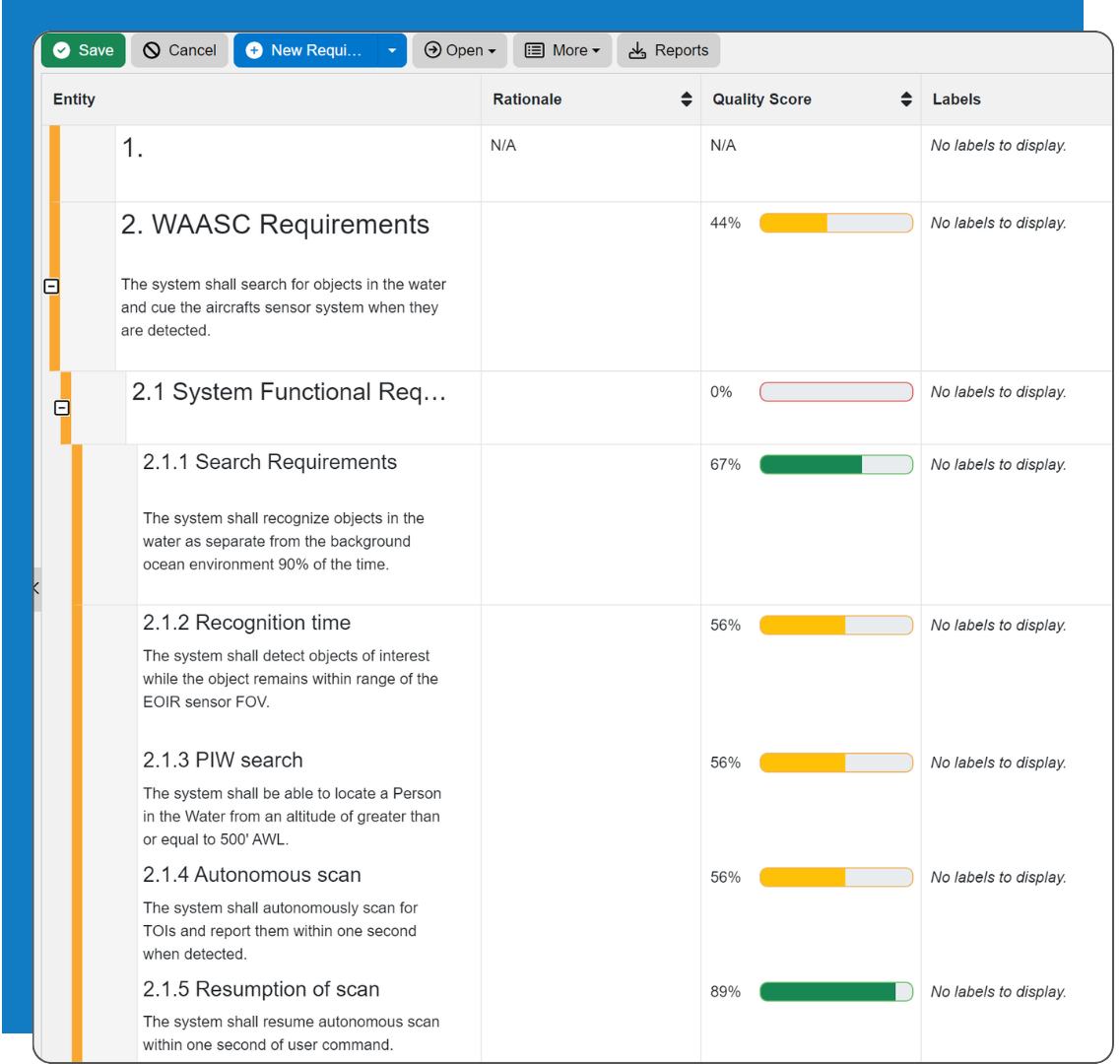Click the More list icon
Image resolution: width=1120 pixels, height=1064 pixels.
[536, 50]
